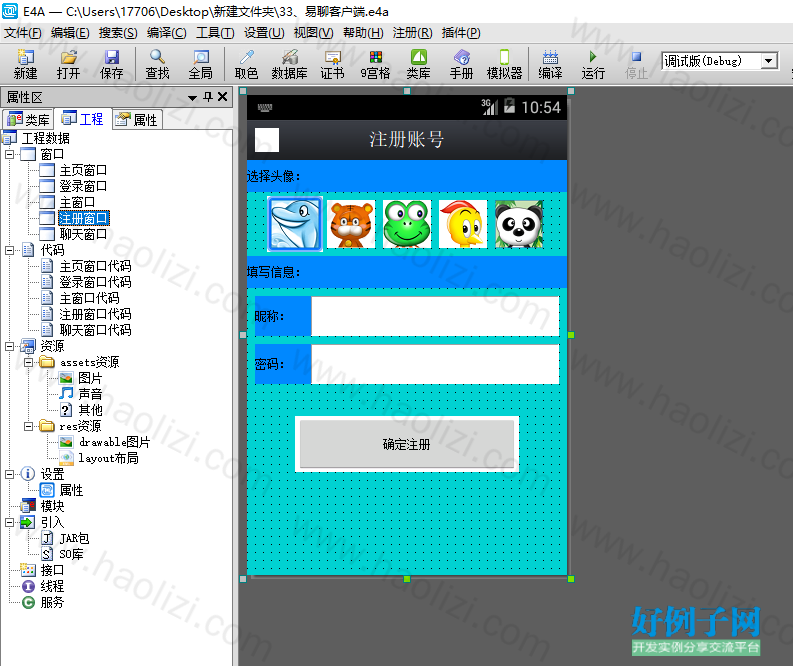Switch to the 工程 tab

point(82,119)
